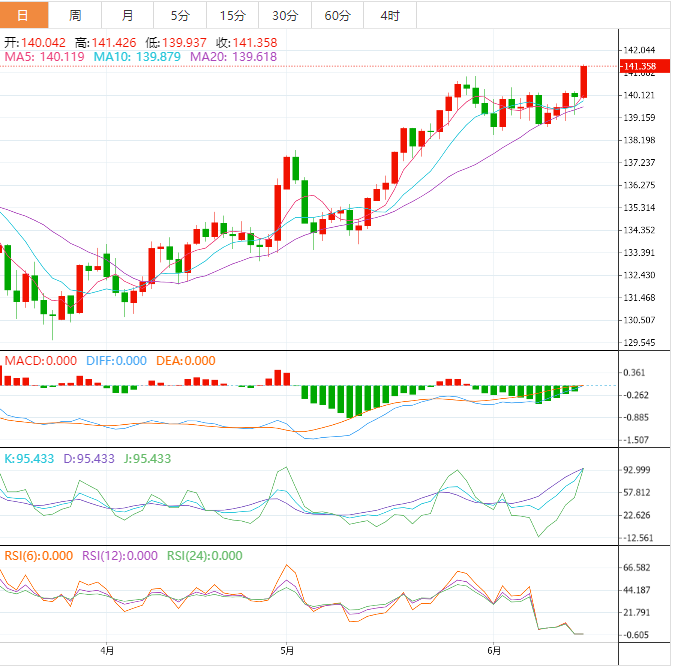Select the 日 daily chart tab
The width and height of the screenshot is (674, 670).
23,15
